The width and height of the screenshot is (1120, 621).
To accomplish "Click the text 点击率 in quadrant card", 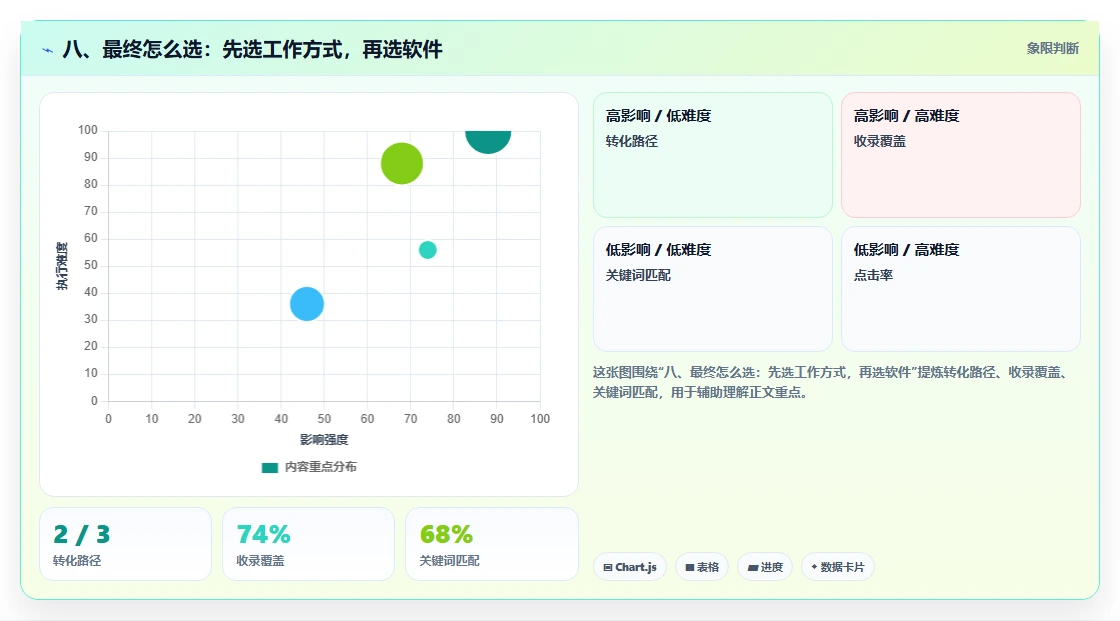I will [x=873, y=275].
